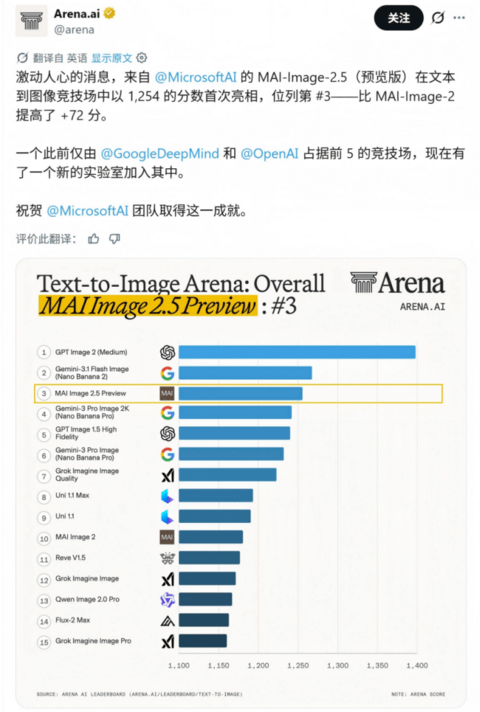Image resolution: width=480 pixels, height=712 pixels.
Task: Click the Arena logo in the chart image
Action: (x=397, y=283)
